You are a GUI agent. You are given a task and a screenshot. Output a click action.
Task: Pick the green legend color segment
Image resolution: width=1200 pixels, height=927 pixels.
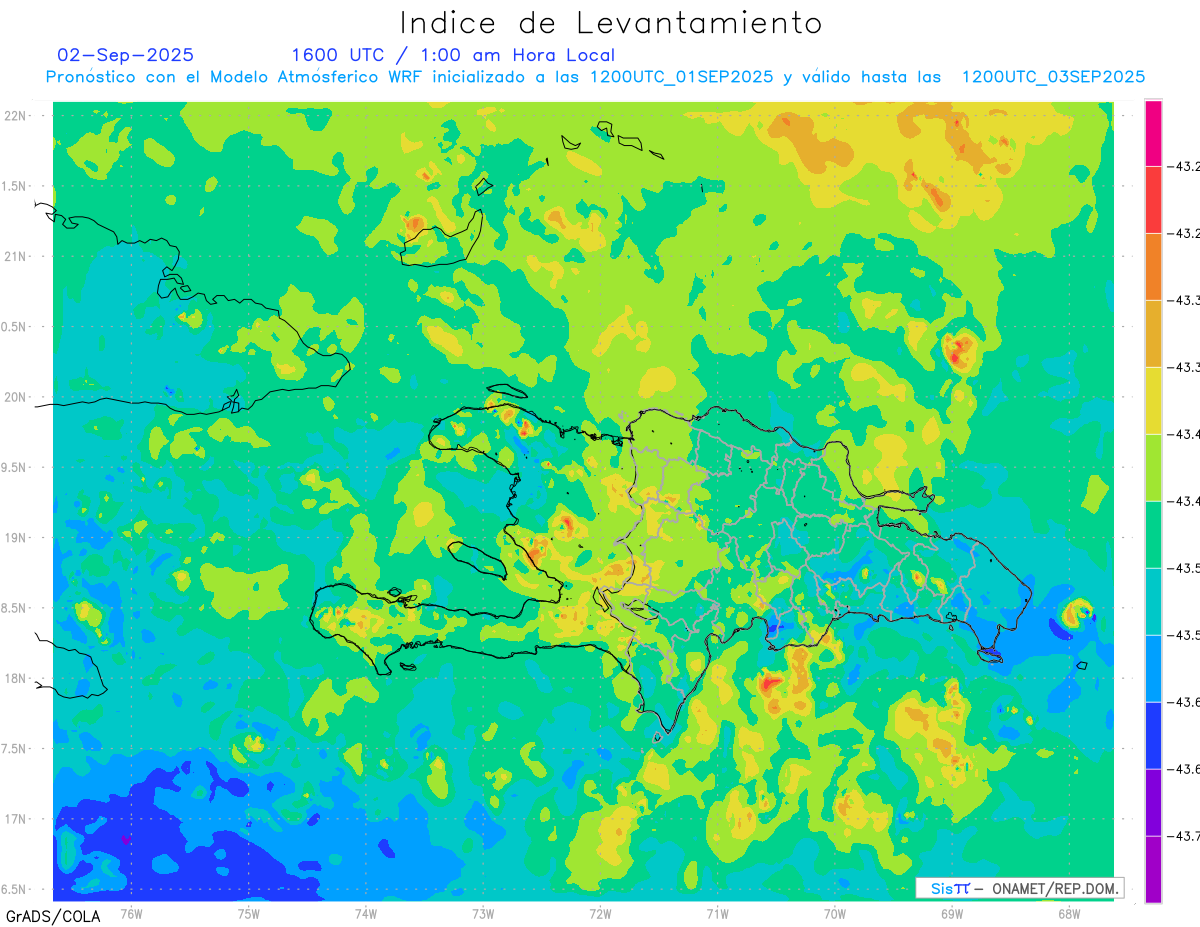1153,535
